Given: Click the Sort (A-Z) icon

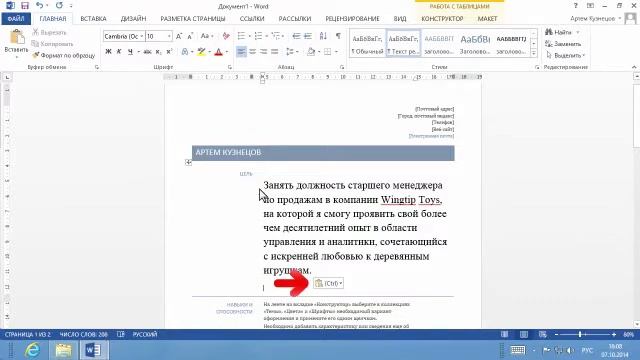Looking at the screenshot, I should point(323,36).
